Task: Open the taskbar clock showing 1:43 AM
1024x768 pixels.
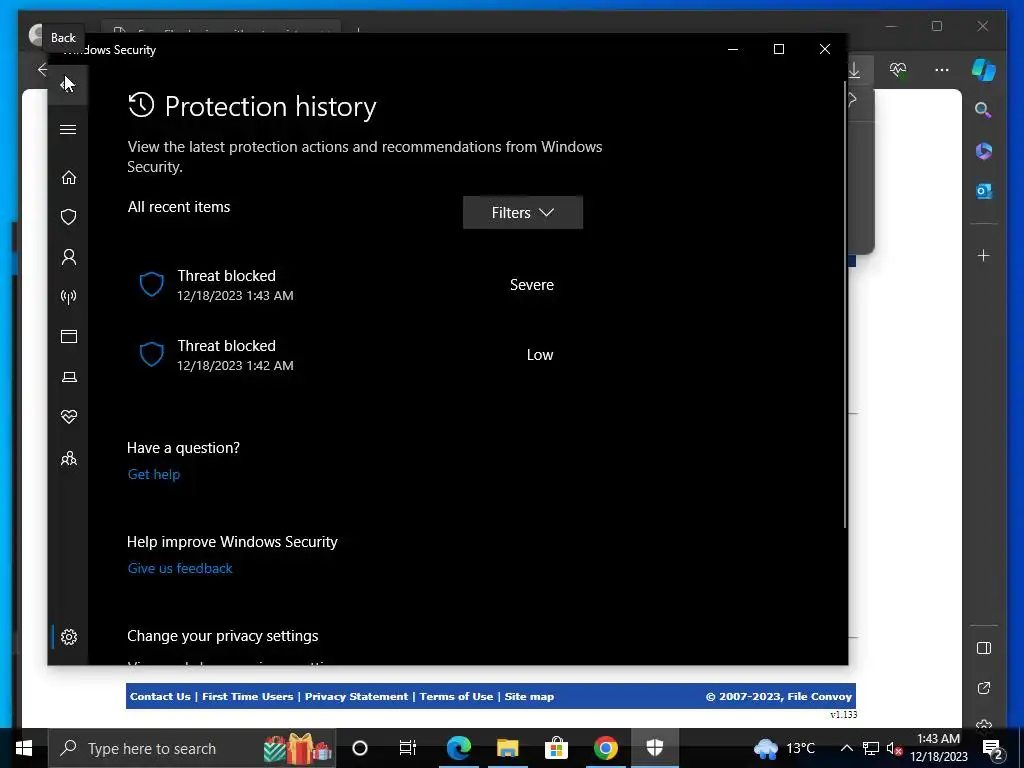Action: 938,748
